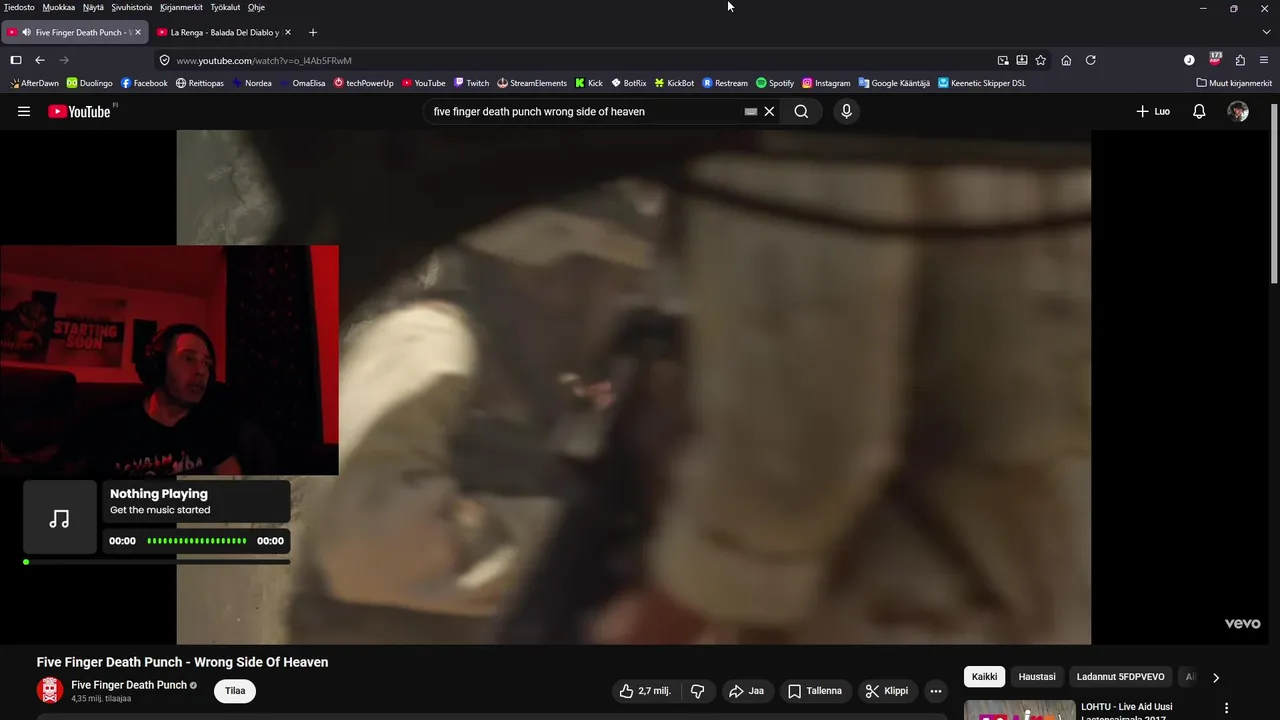Open the Google Kääntäjä bookmark
Screen dimensions: 1280x720
click(x=894, y=83)
